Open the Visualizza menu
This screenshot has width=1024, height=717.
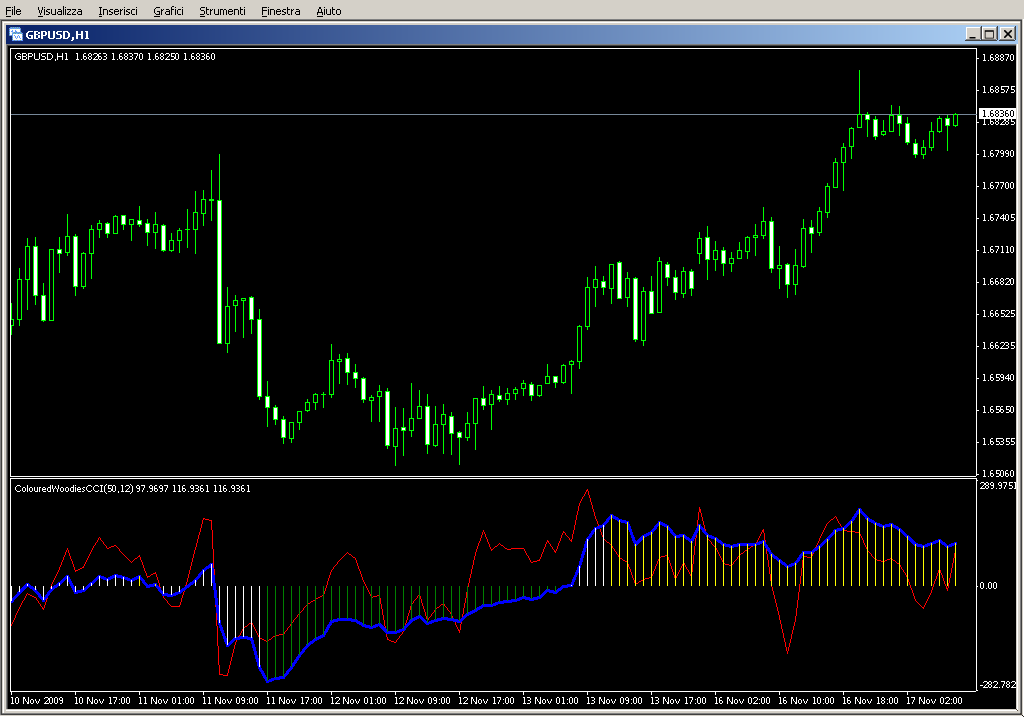point(59,11)
